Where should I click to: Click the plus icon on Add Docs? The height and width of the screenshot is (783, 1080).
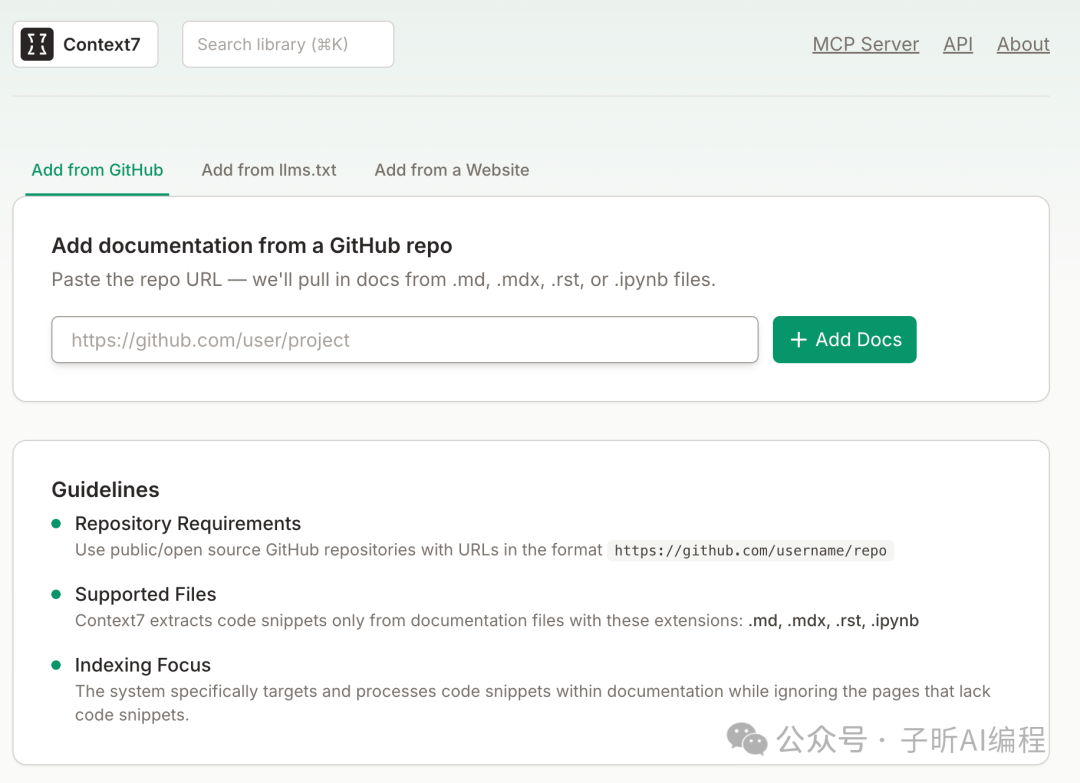point(798,340)
